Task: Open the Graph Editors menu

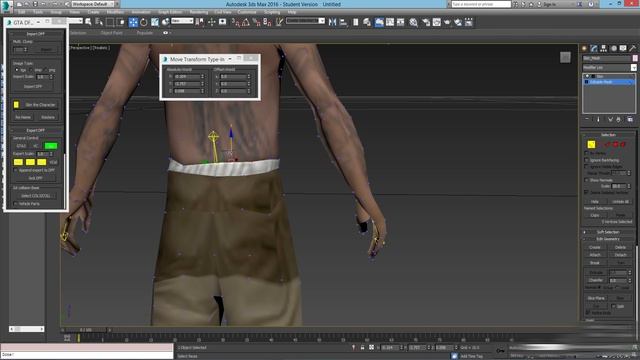Action: (170, 12)
